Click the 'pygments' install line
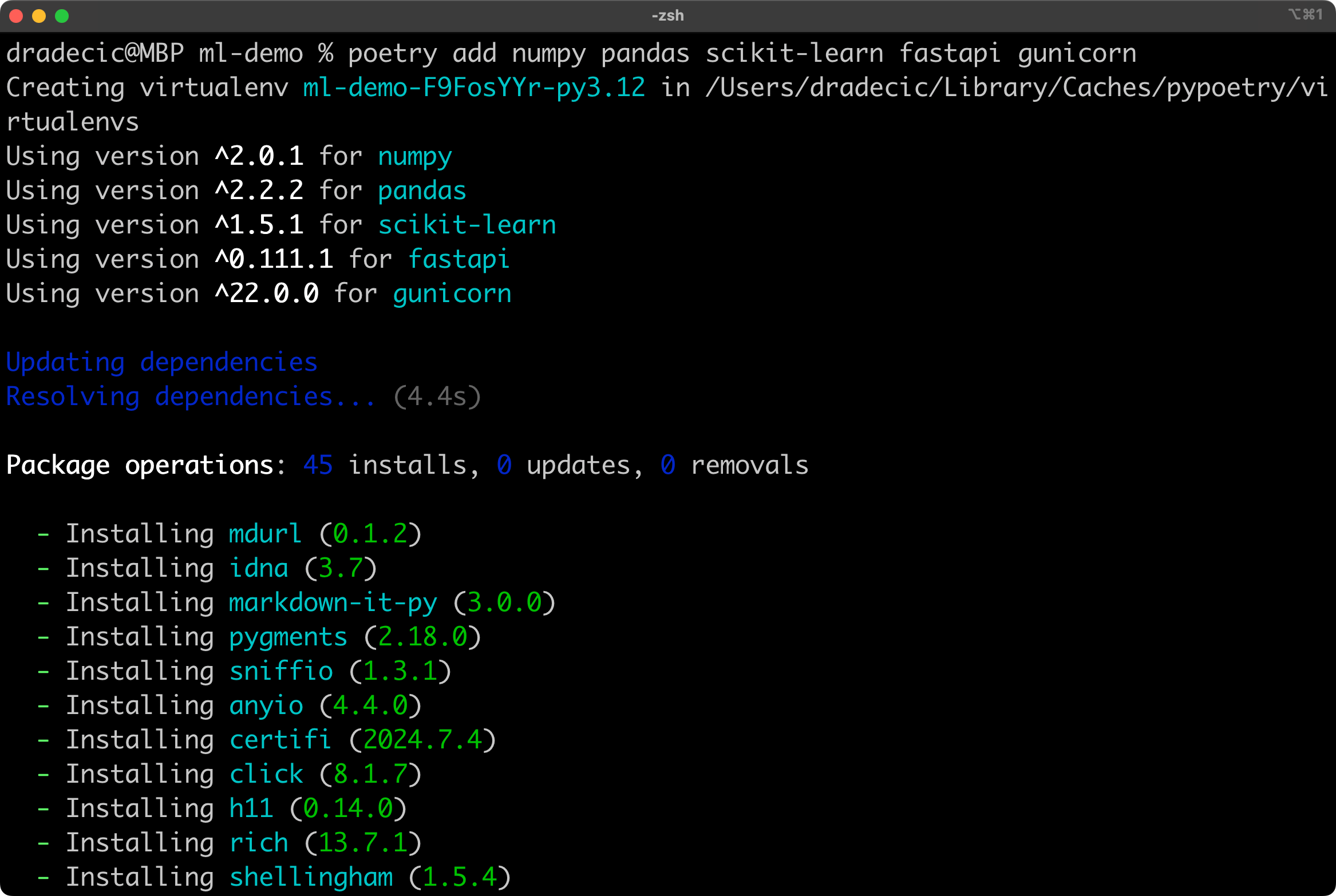 [288, 637]
